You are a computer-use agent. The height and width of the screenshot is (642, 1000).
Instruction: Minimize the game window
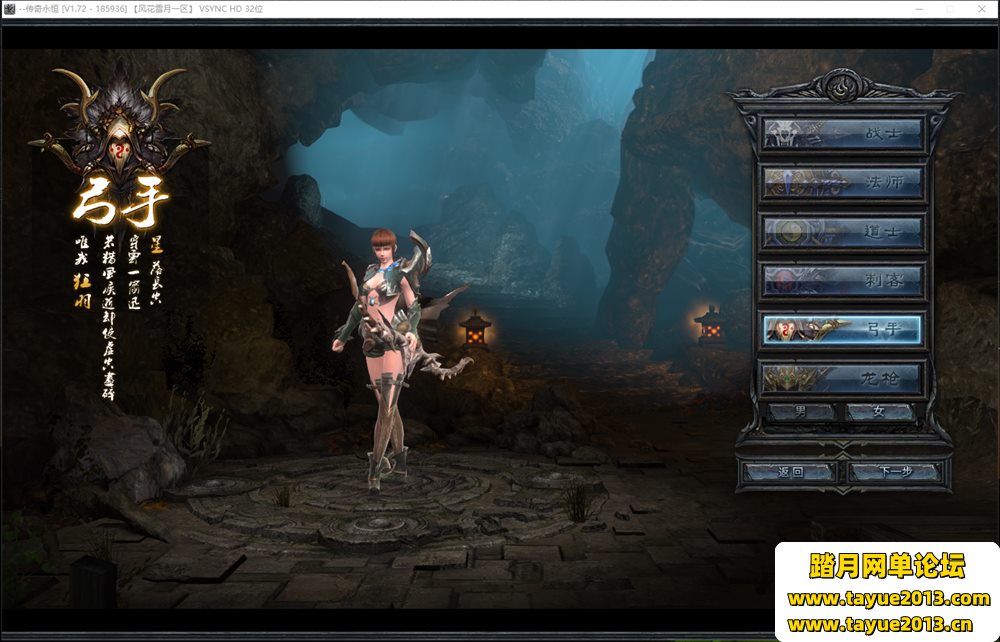point(919,9)
